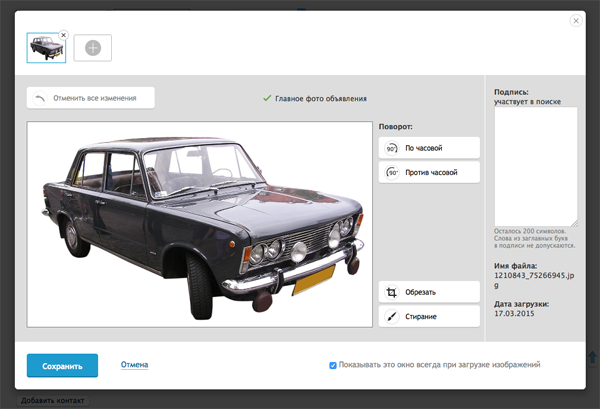Click the Добавить контакт button behind the dialog

tap(53, 401)
